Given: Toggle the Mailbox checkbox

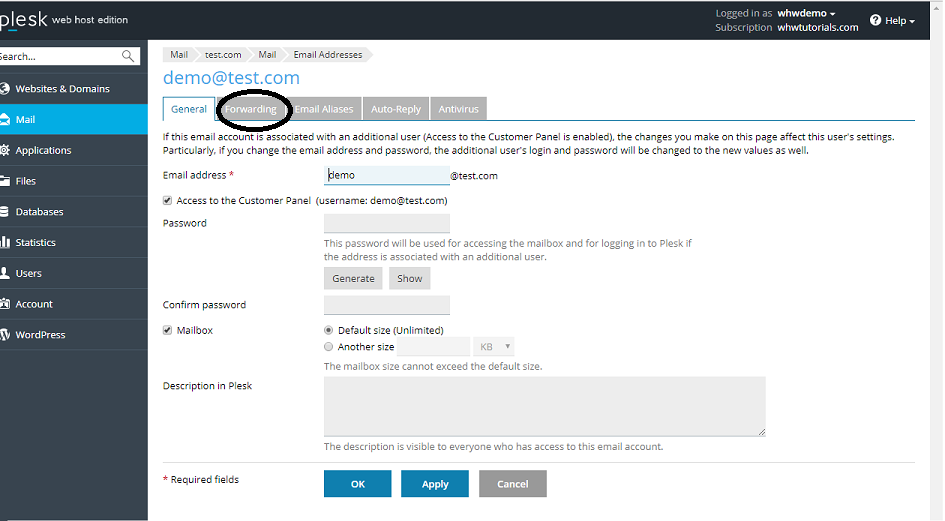Looking at the screenshot, I should [168, 331].
